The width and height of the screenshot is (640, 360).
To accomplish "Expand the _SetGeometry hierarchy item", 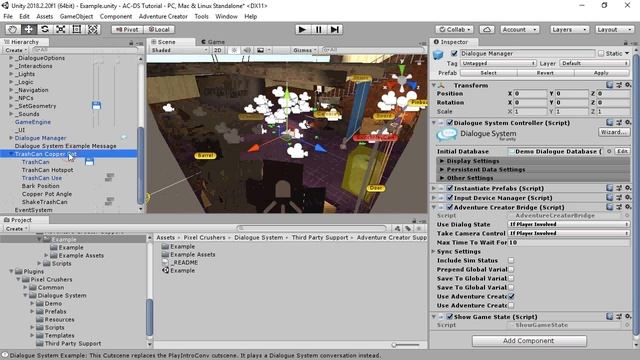I will (11, 106).
